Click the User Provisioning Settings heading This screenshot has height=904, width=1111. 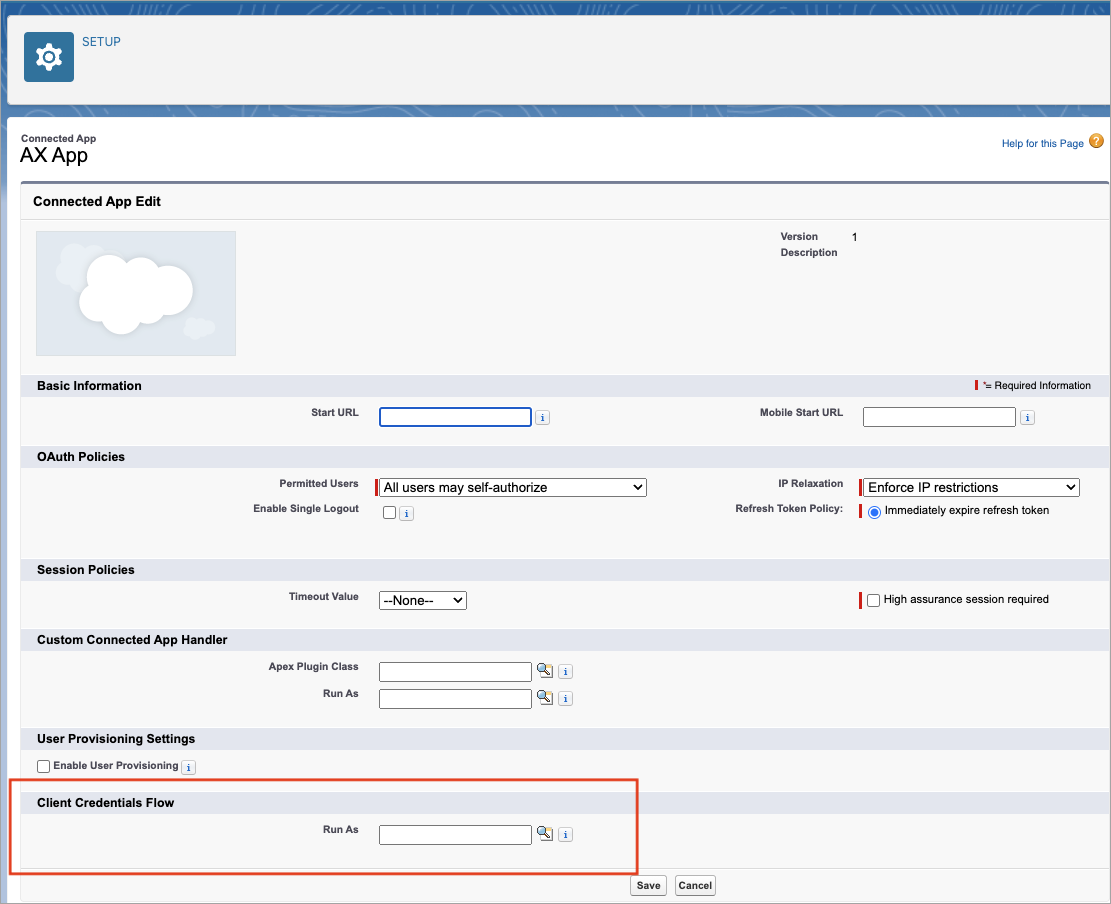click(x=116, y=738)
